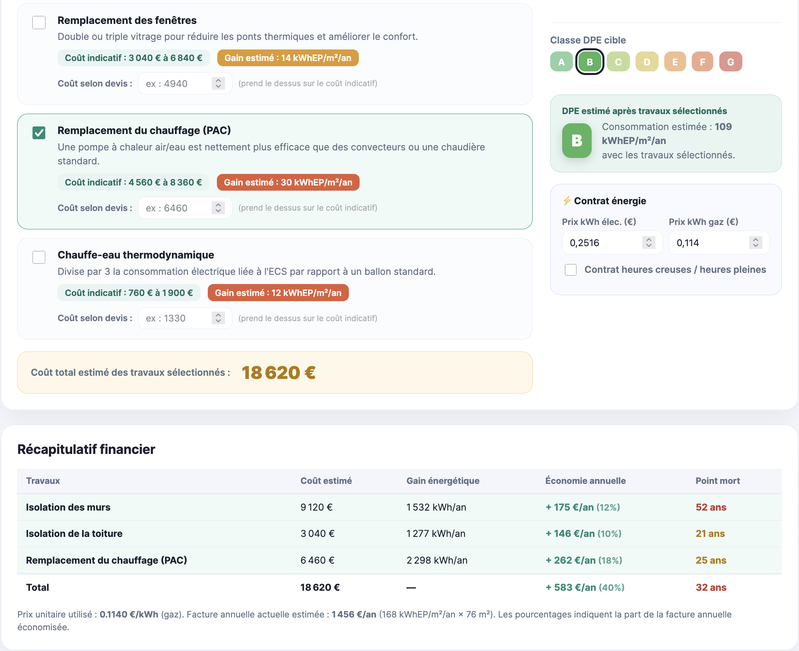Check the Remplacement des fenêtres checkbox
This screenshot has height=651, width=799.
[x=39, y=22]
